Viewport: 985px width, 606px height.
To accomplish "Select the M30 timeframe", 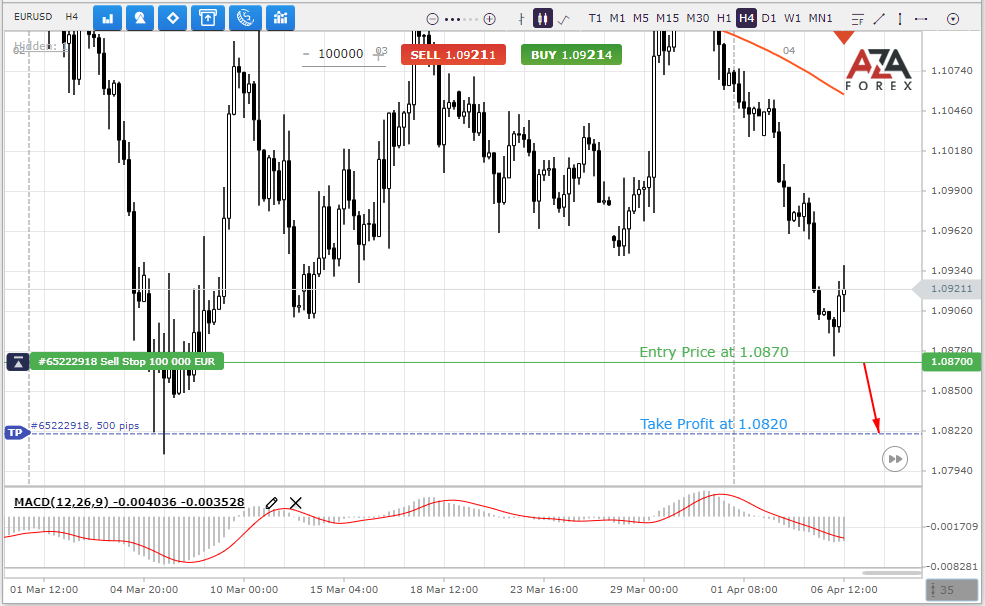I will [x=697, y=18].
